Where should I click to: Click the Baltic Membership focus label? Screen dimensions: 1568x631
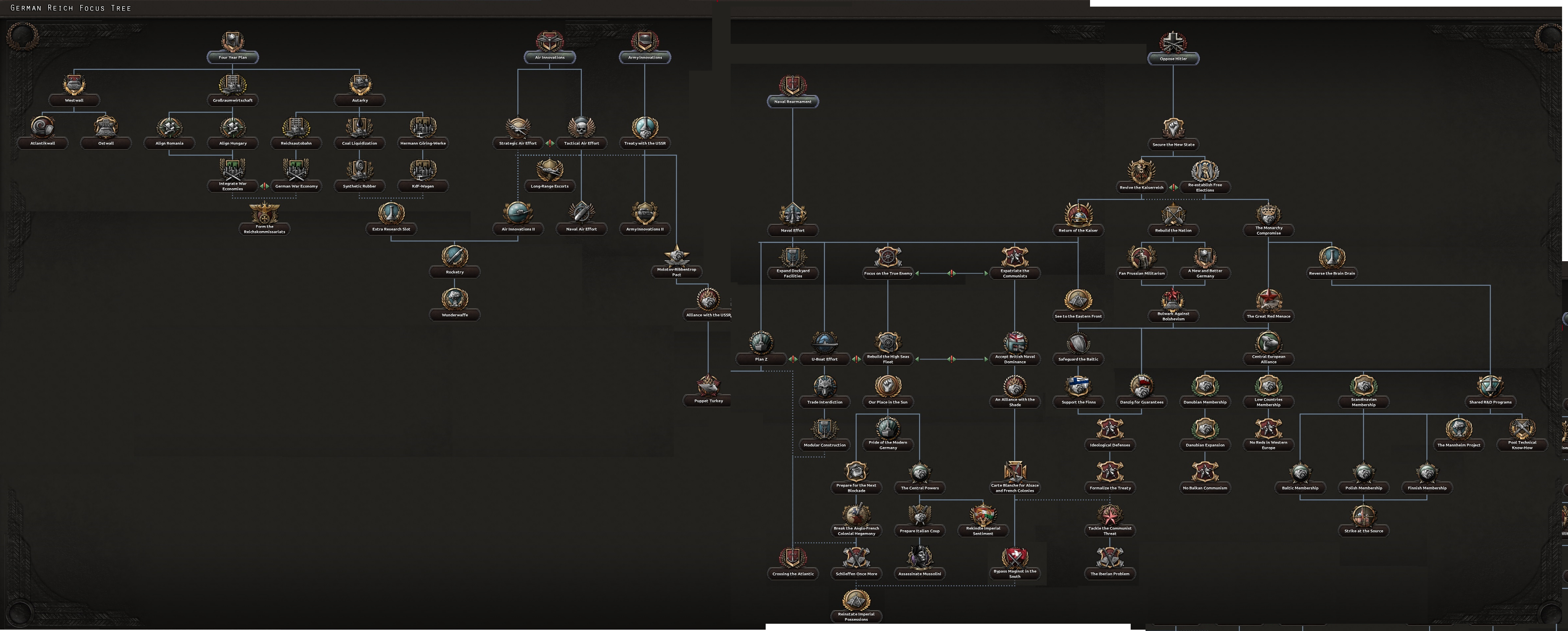(1300, 488)
